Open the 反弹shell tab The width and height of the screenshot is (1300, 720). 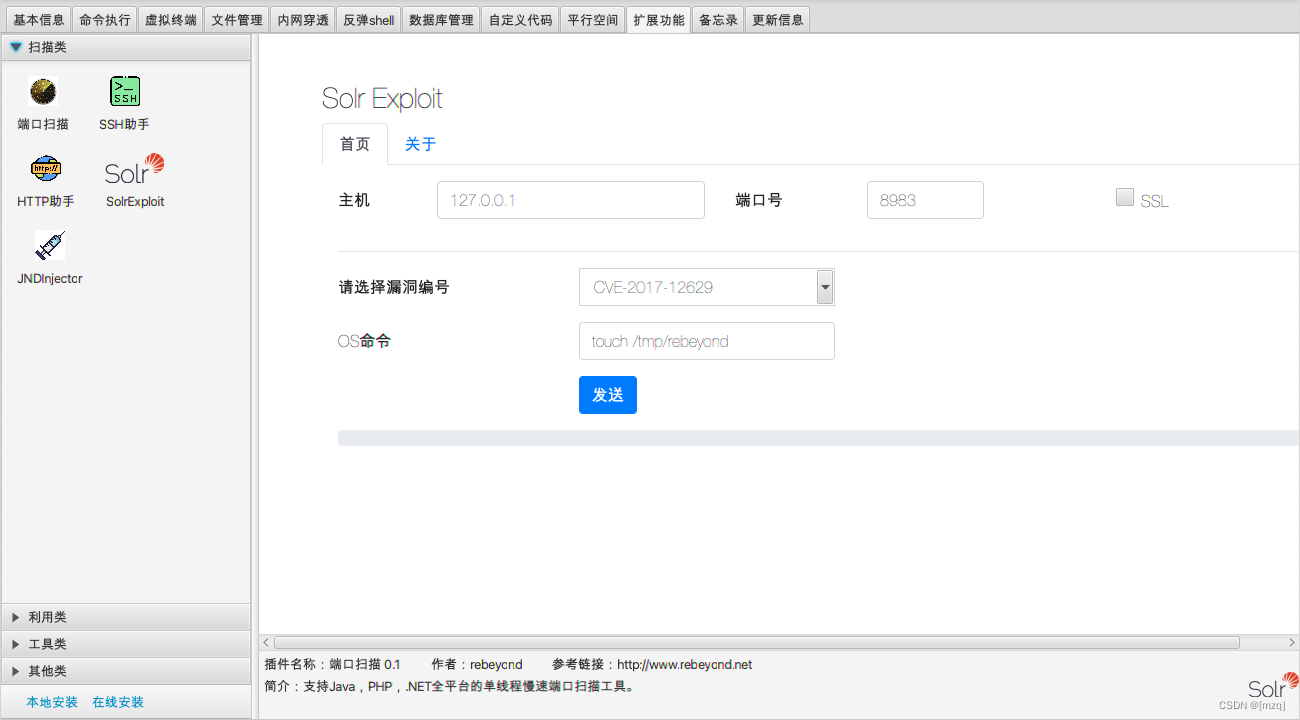tap(369, 20)
